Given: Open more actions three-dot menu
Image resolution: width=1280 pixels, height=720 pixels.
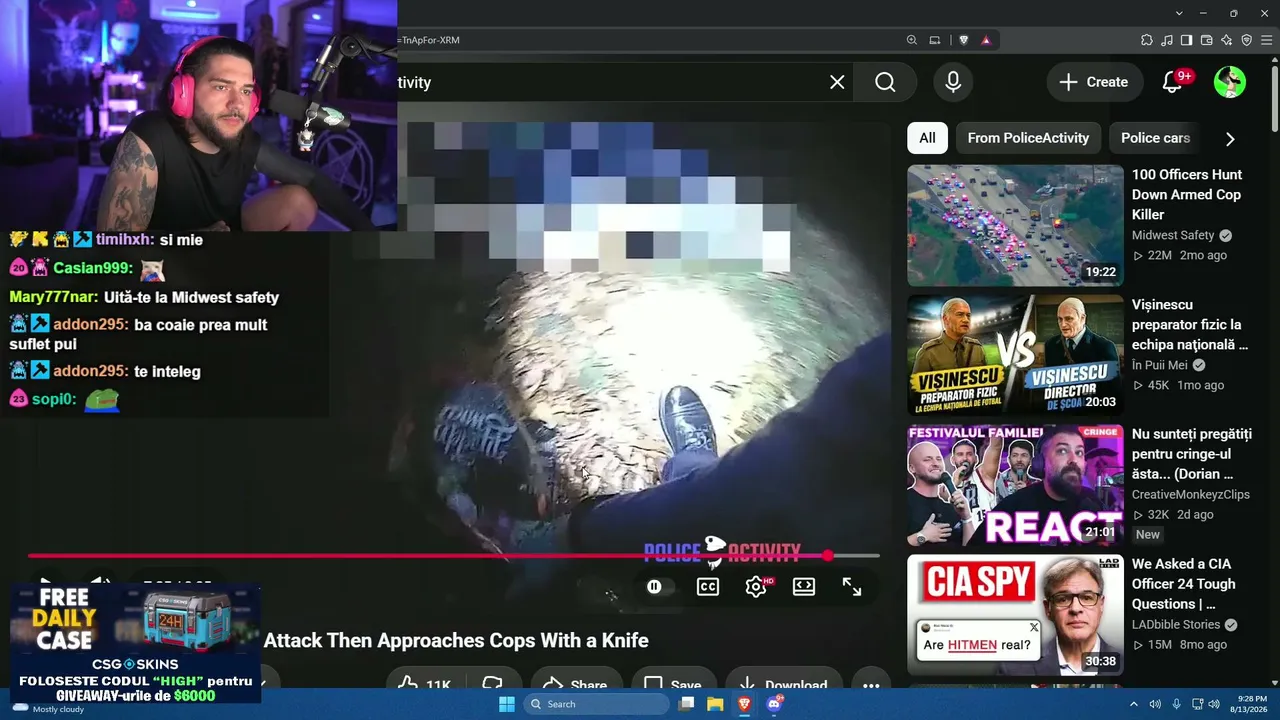Looking at the screenshot, I should [x=871, y=685].
